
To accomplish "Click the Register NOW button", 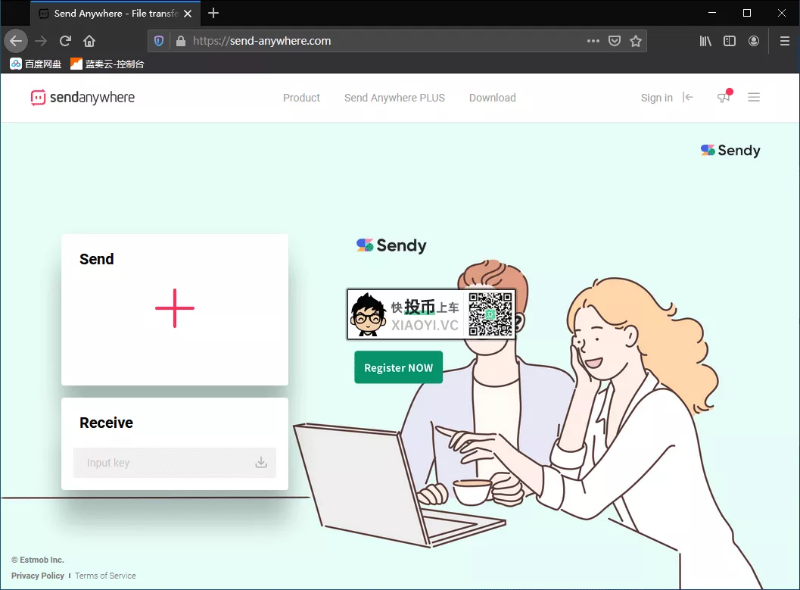I will coord(398,367).
